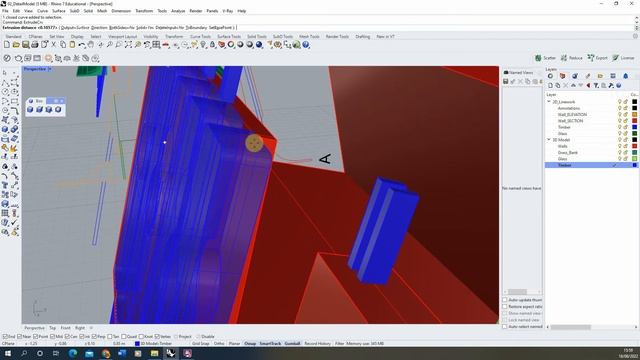Open the Transform menu

[144, 11]
